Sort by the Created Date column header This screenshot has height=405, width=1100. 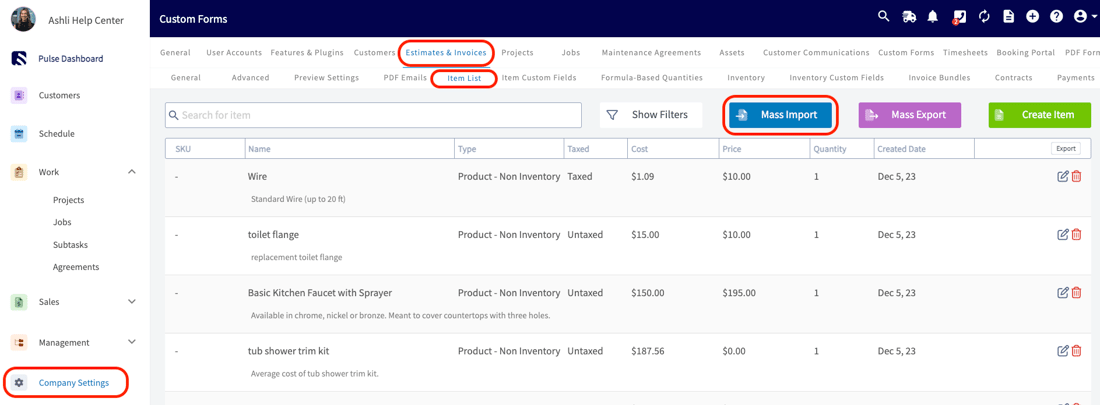[901, 150]
